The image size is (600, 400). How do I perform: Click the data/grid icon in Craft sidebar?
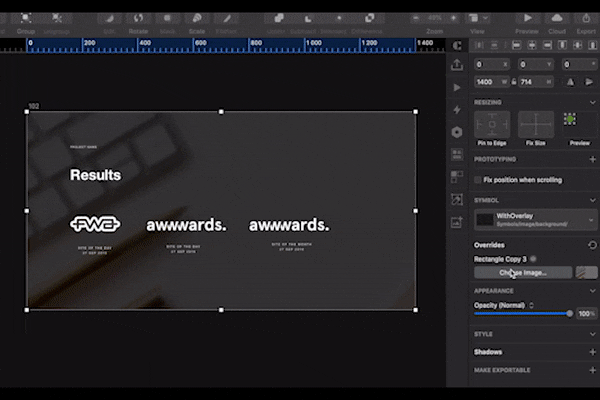point(457,155)
